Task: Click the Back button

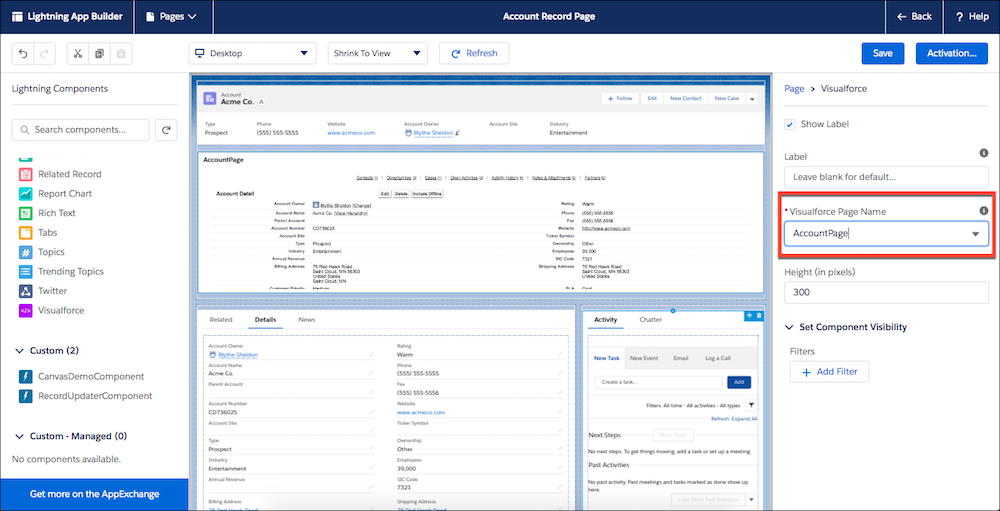Action: 914,17
